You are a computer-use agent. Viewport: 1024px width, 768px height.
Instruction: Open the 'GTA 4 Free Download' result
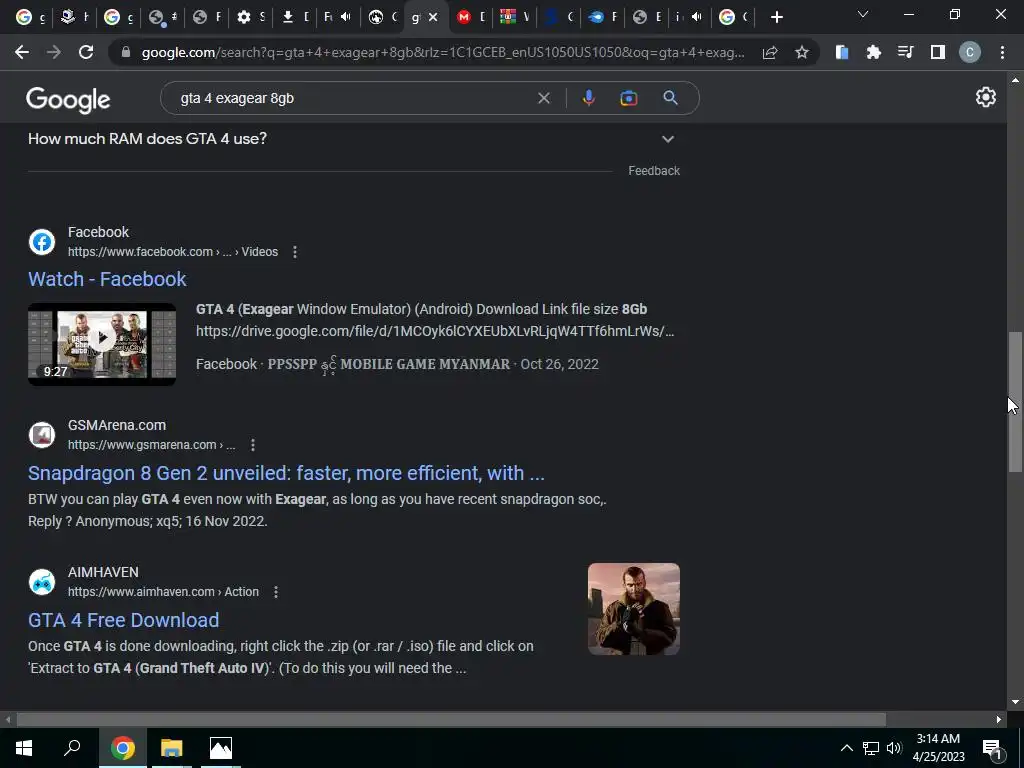(x=123, y=620)
